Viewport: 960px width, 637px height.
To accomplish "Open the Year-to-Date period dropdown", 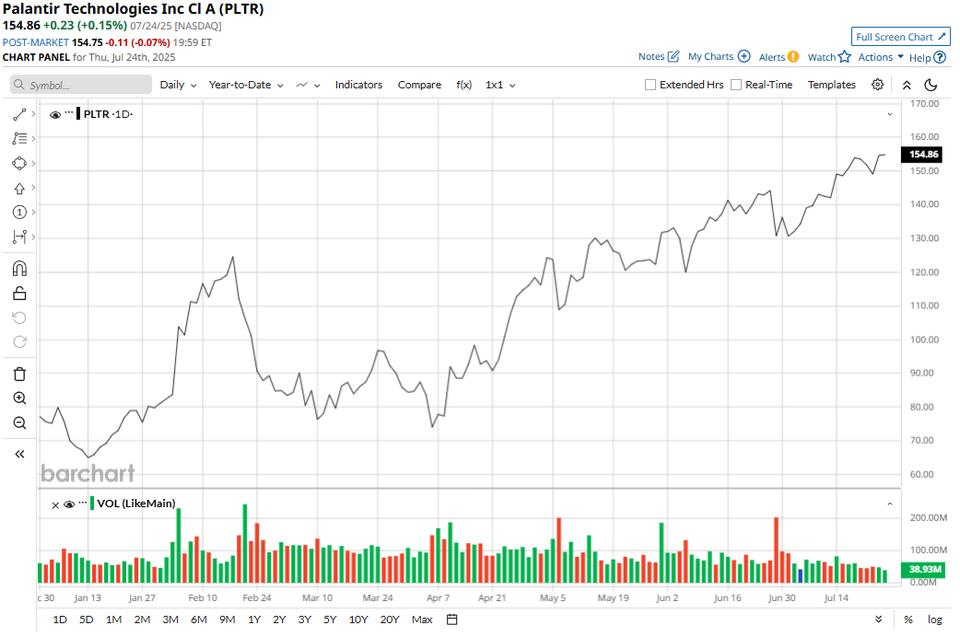I will (246, 85).
